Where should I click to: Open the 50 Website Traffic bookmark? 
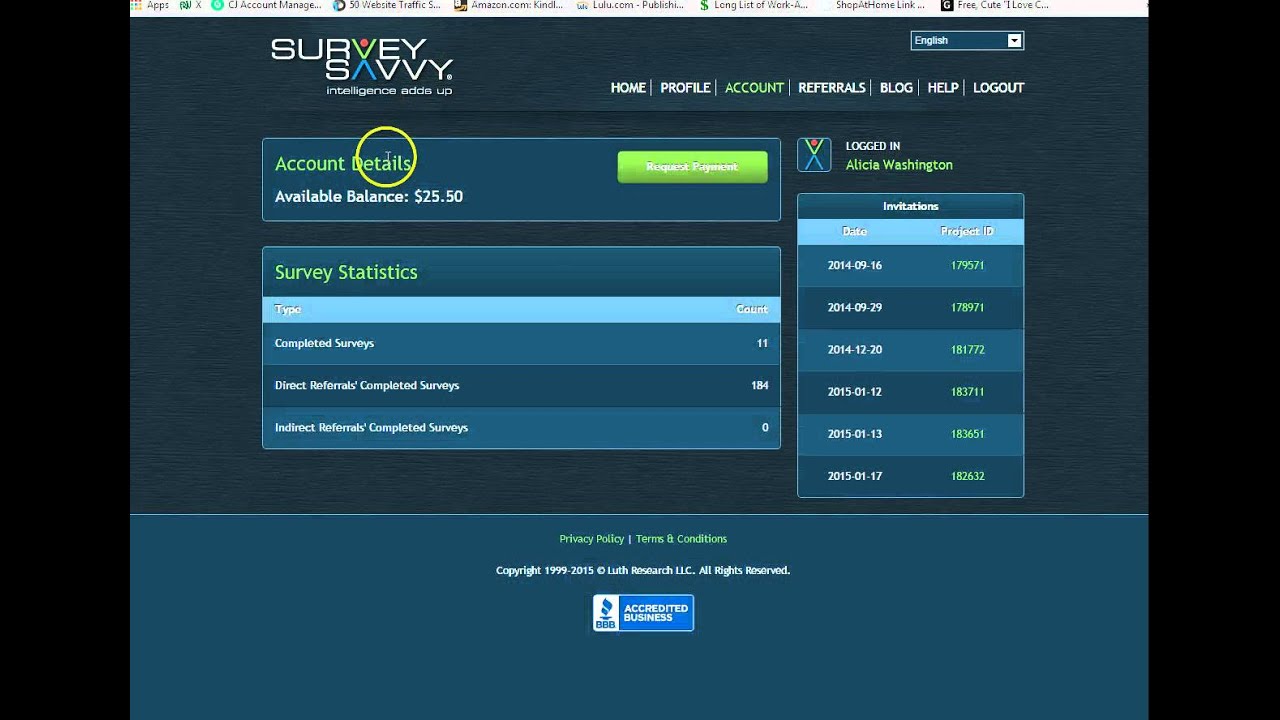(386, 5)
